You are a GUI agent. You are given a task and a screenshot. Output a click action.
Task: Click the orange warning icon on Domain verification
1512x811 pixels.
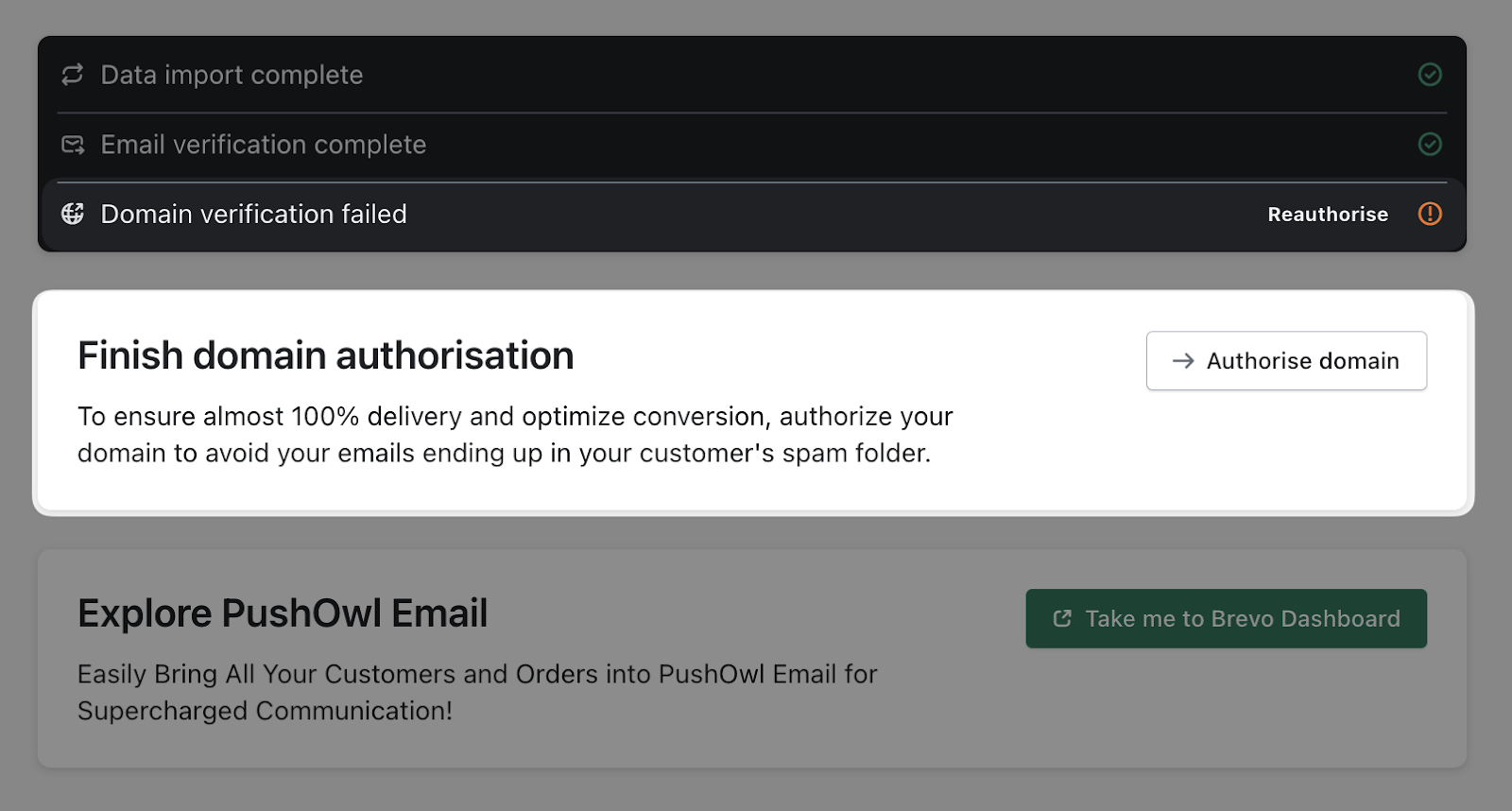point(1430,214)
